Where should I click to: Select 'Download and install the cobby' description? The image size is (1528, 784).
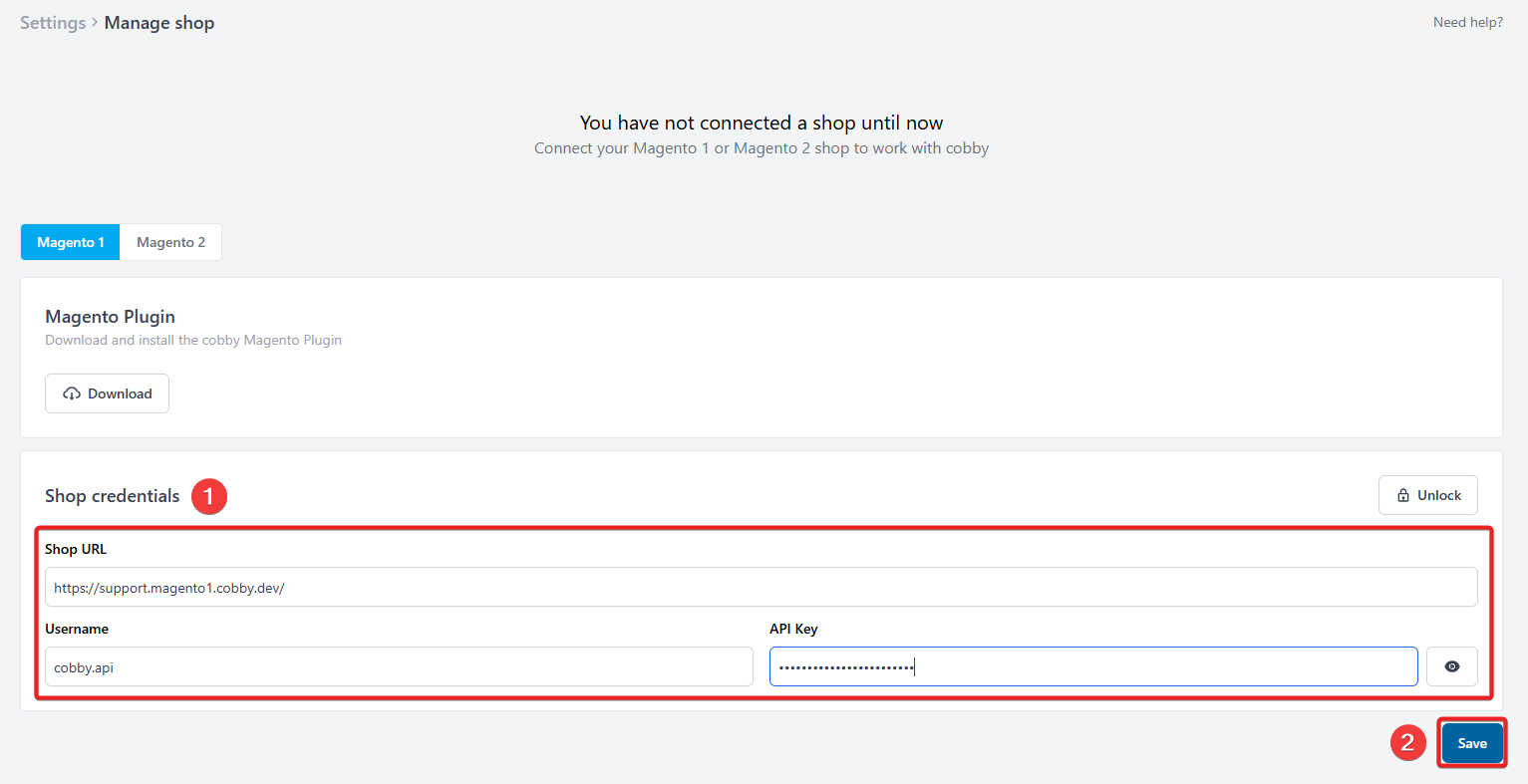click(x=193, y=340)
